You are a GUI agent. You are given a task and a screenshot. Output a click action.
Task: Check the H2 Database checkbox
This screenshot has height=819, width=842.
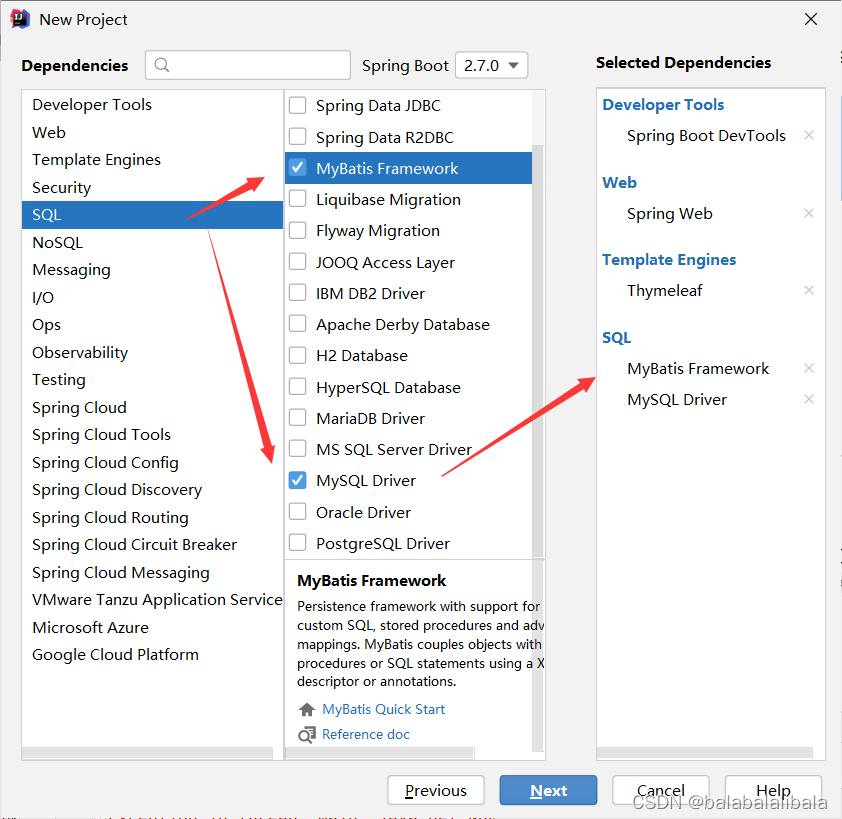click(x=297, y=356)
